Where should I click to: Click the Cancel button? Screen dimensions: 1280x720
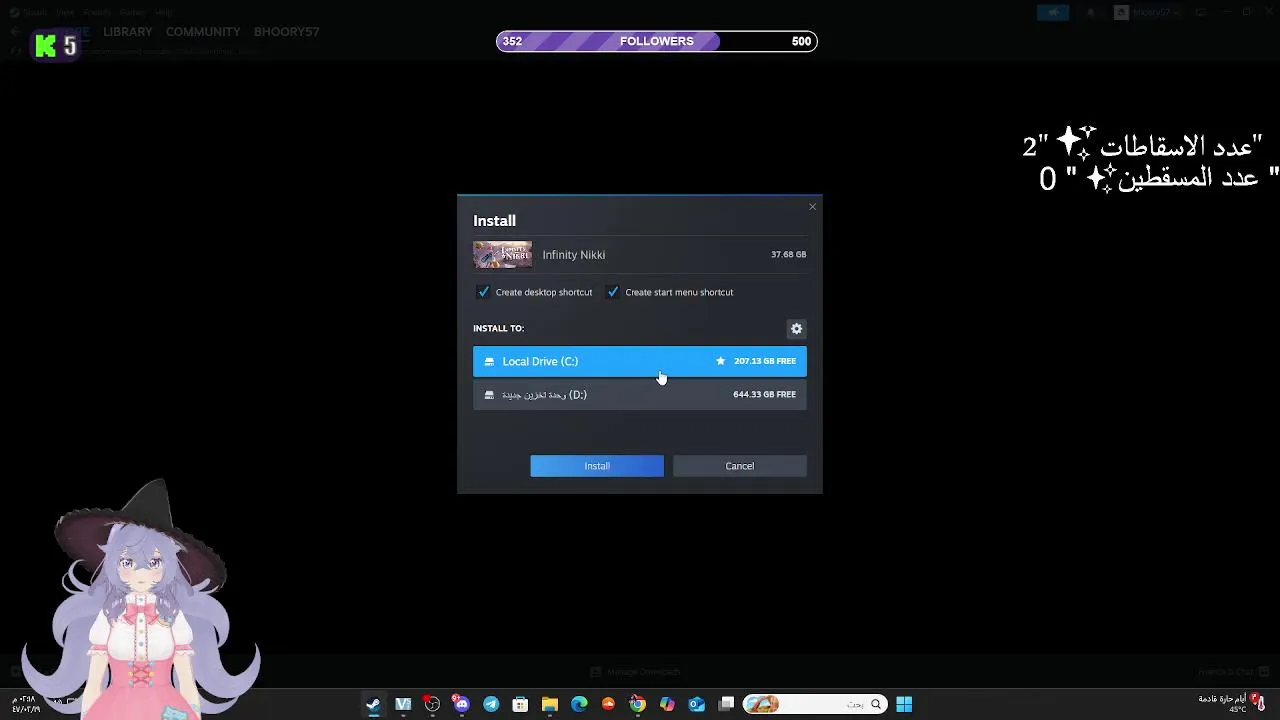tap(740, 466)
